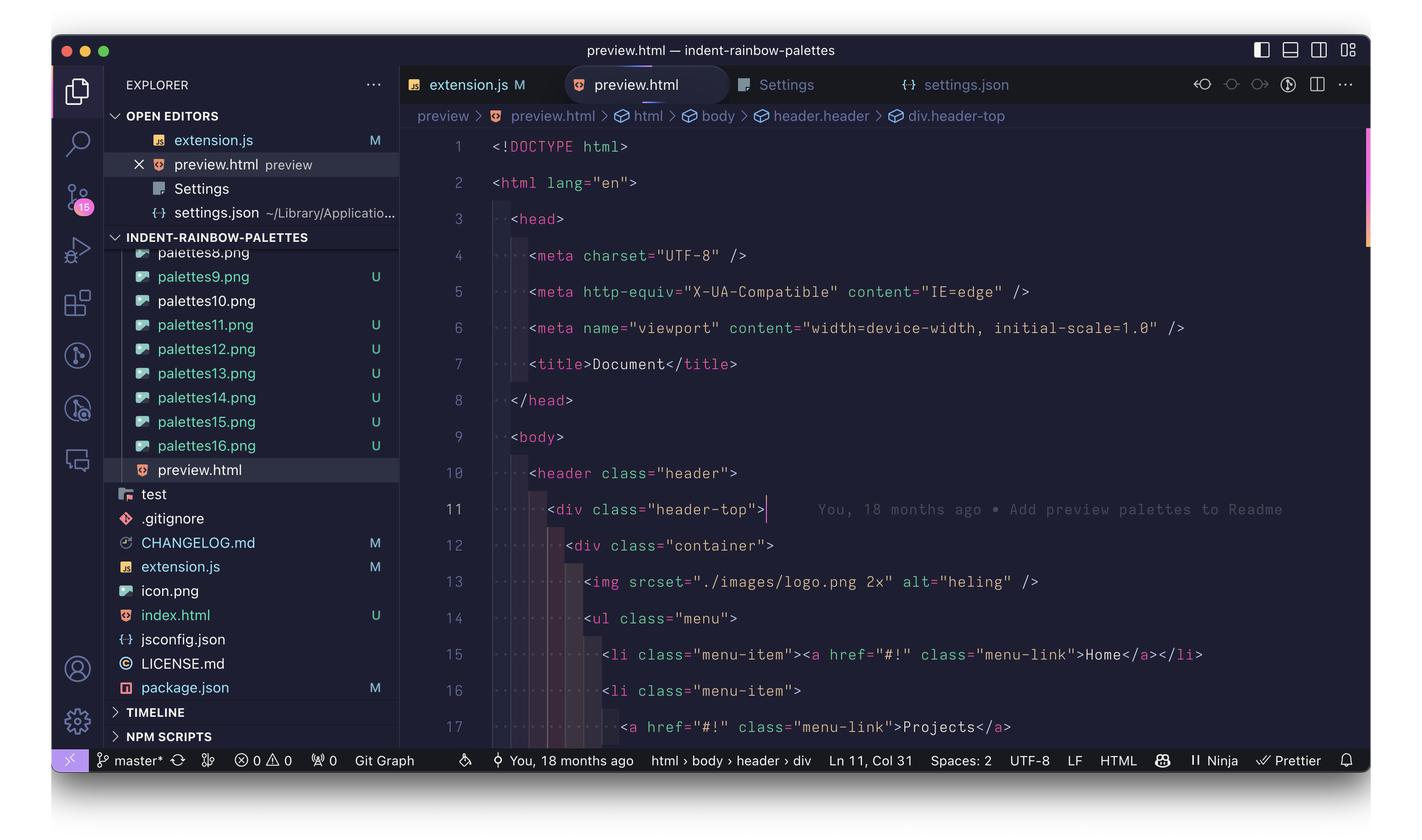Open Source Control view with 15 badge
The width and height of the screenshot is (1422, 840).
77,197
